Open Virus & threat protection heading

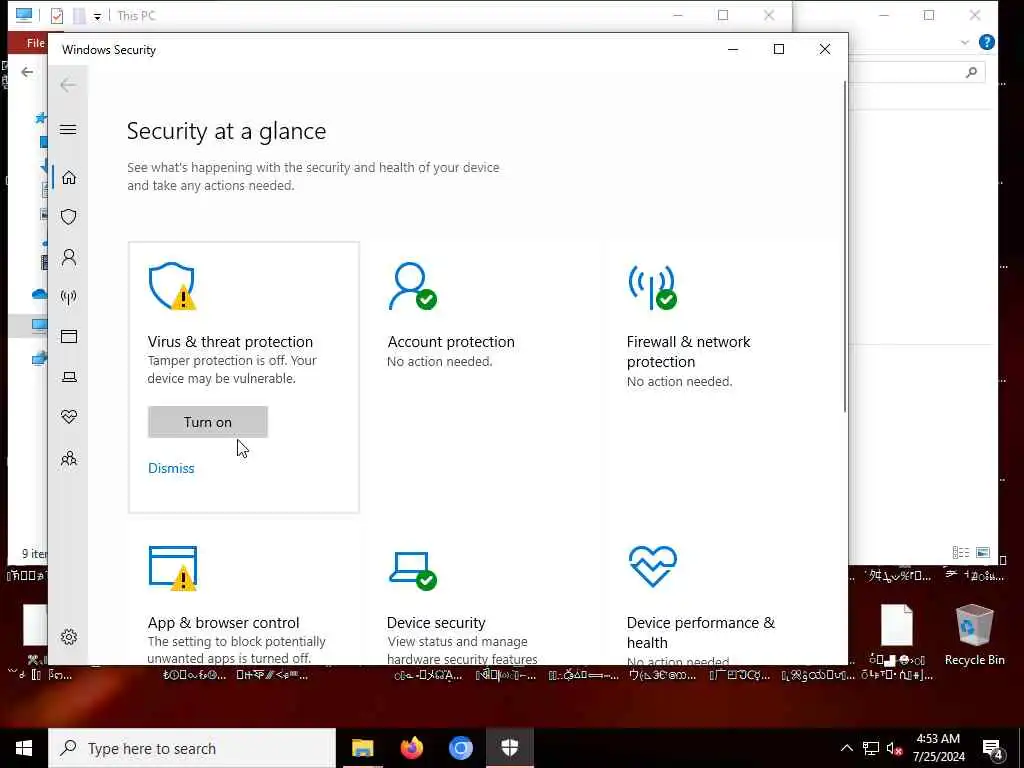(230, 342)
